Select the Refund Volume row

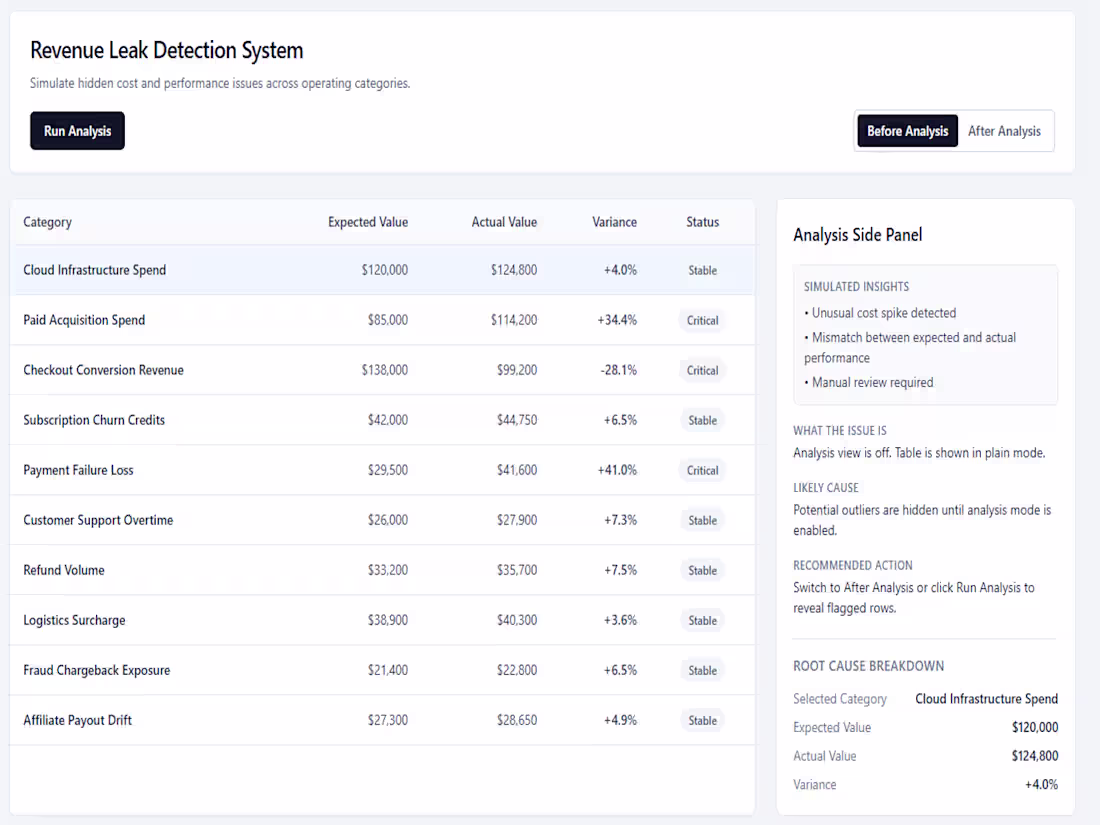pyautogui.click(x=64, y=570)
